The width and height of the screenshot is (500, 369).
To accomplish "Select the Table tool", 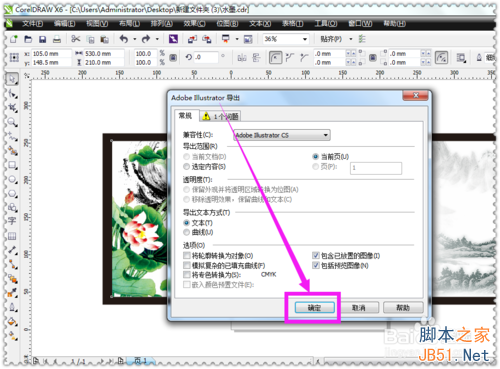I will 12,236.
